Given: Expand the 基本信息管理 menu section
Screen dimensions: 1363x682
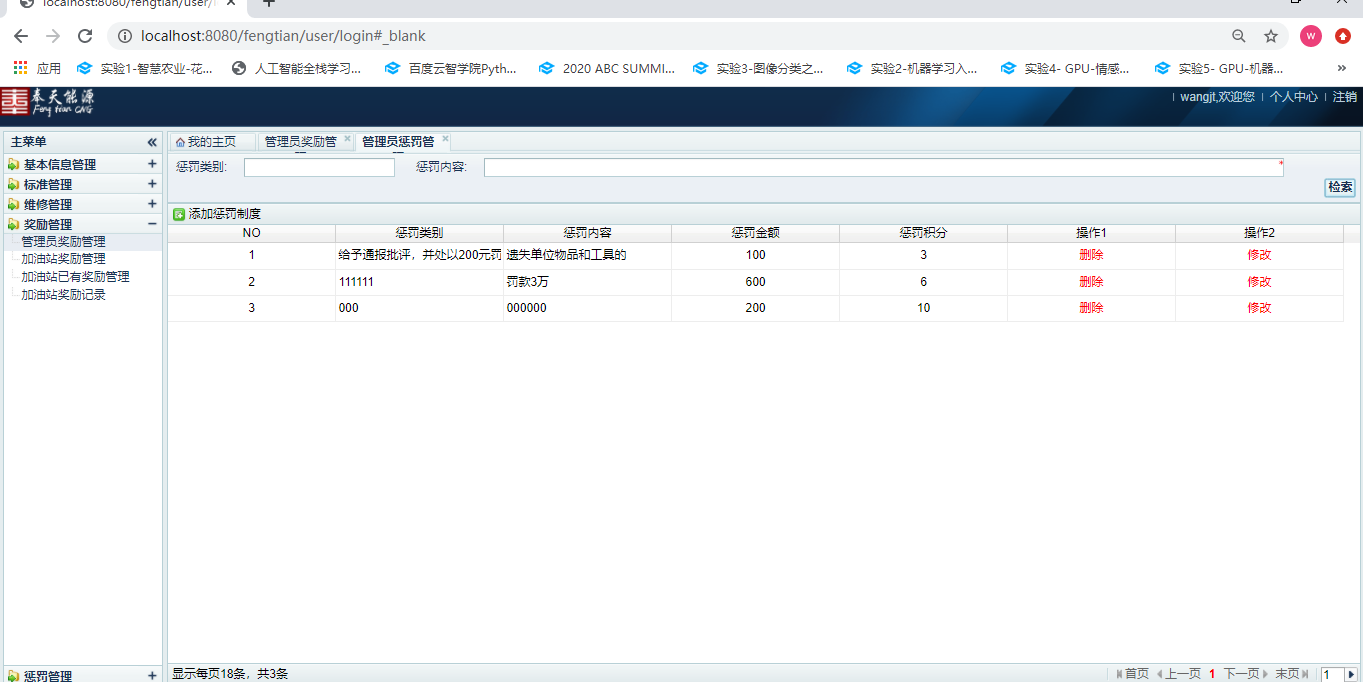Looking at the screenshot, I should (x=152, y=164).
